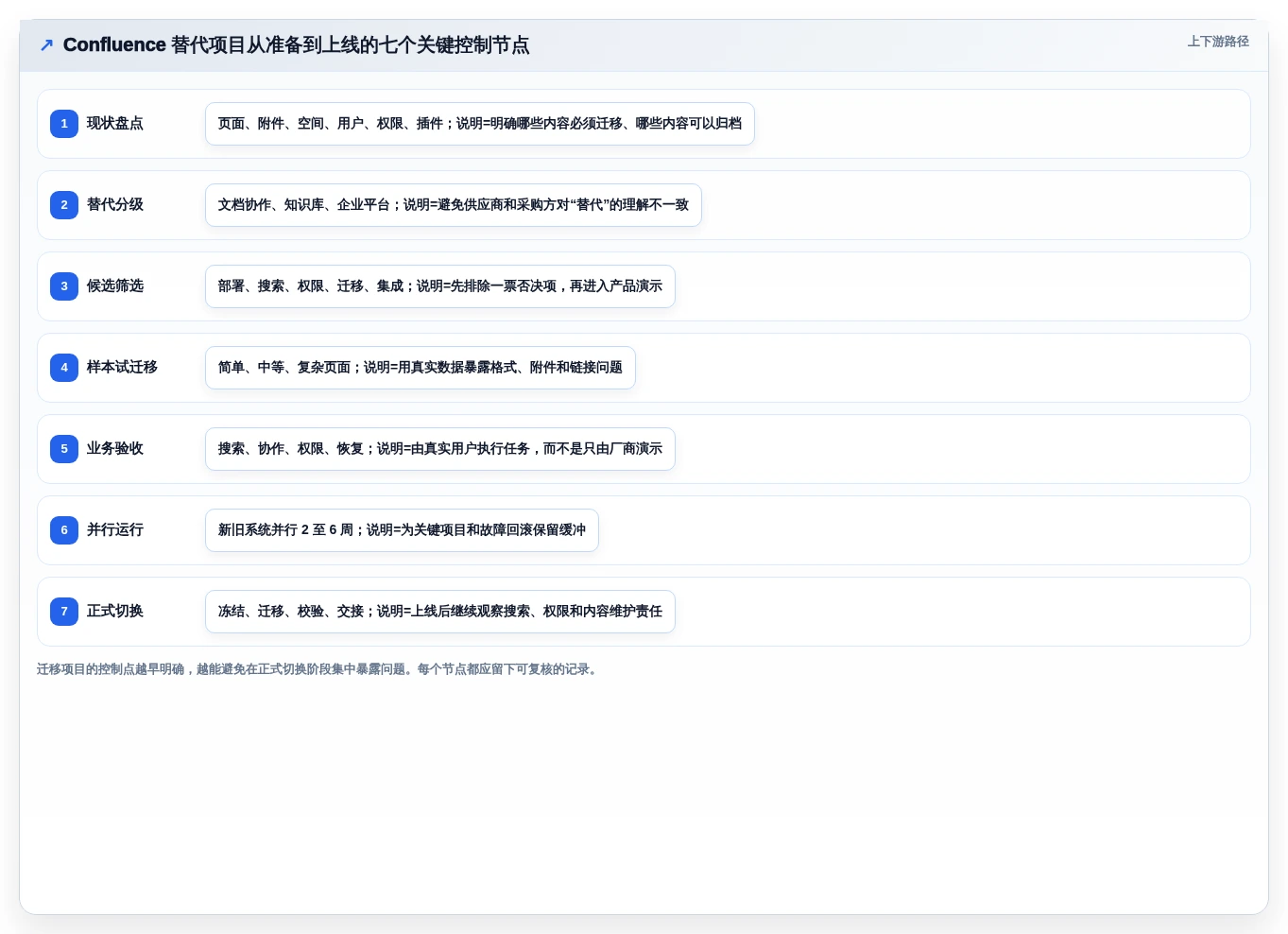1288x934 pixels.
Task: Click the step number 1 badge
Action: 64,124
